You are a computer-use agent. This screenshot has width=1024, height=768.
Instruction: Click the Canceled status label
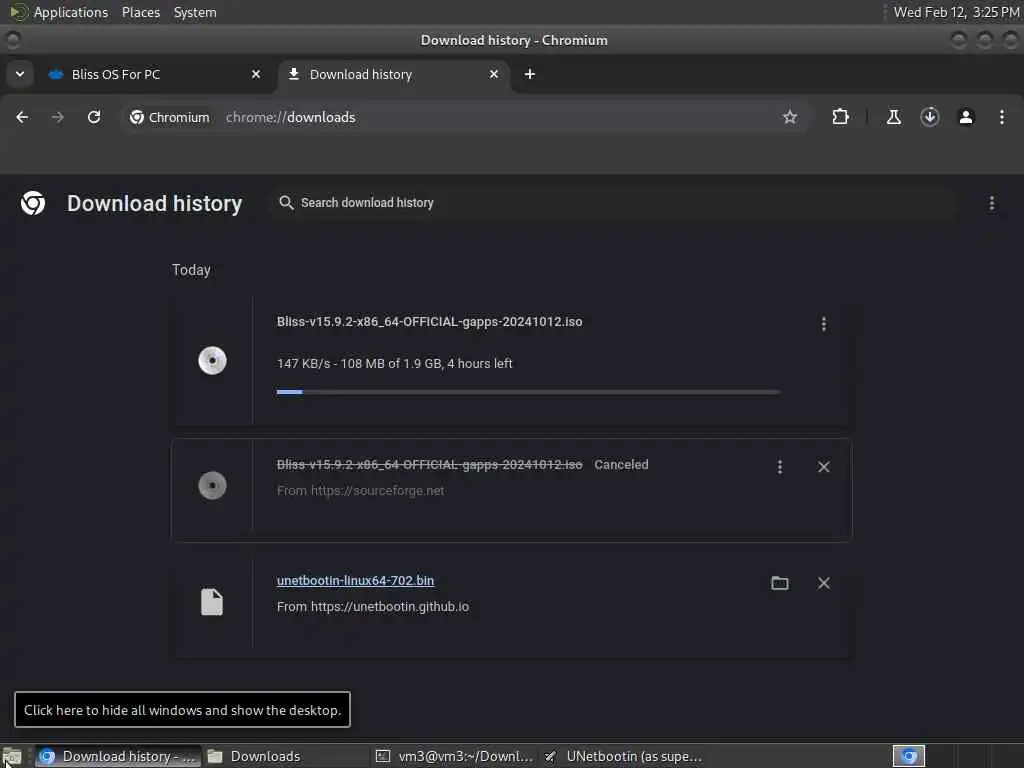click(621, 464)
